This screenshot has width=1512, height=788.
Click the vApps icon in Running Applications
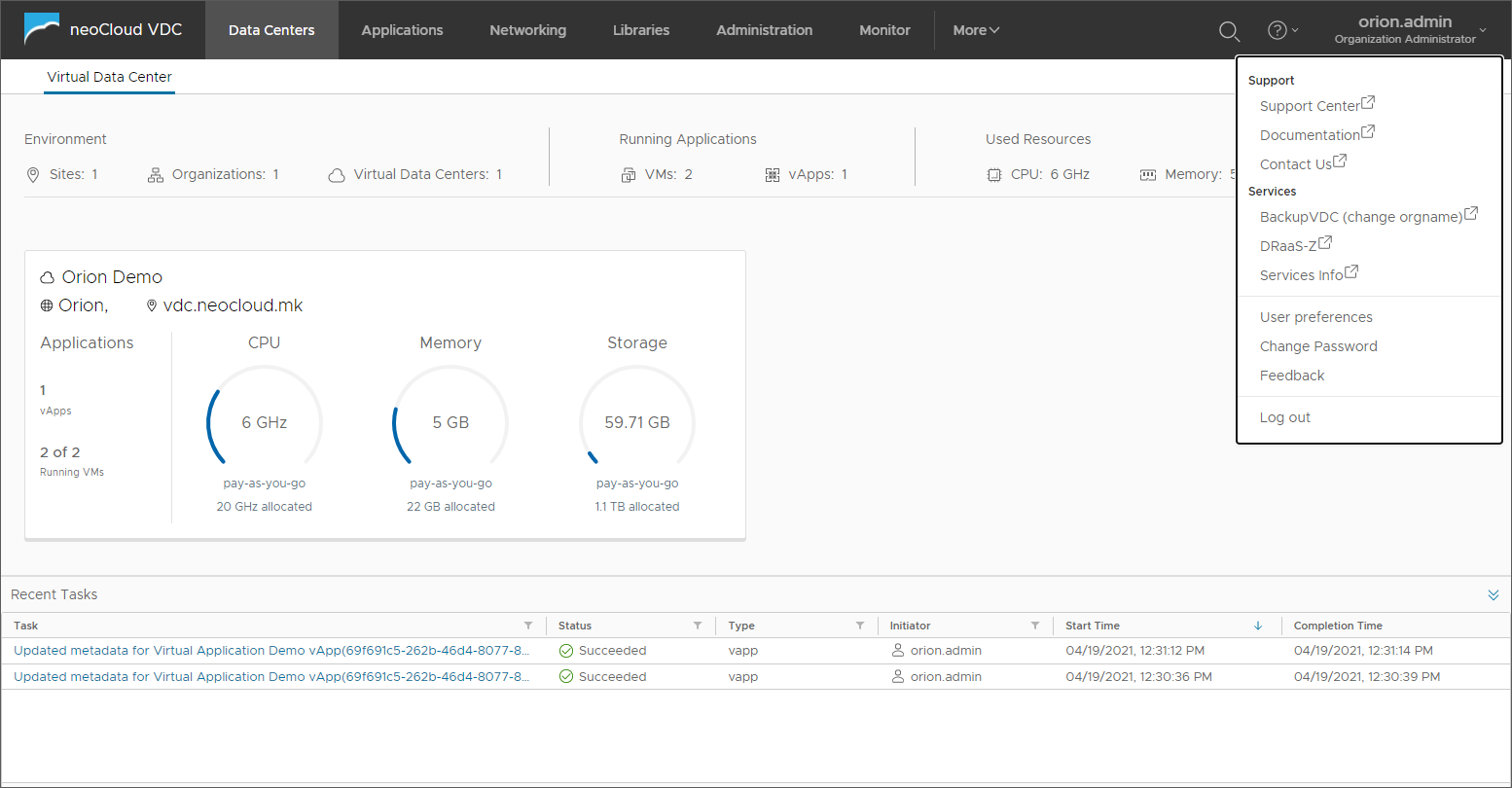coord(773,175)
